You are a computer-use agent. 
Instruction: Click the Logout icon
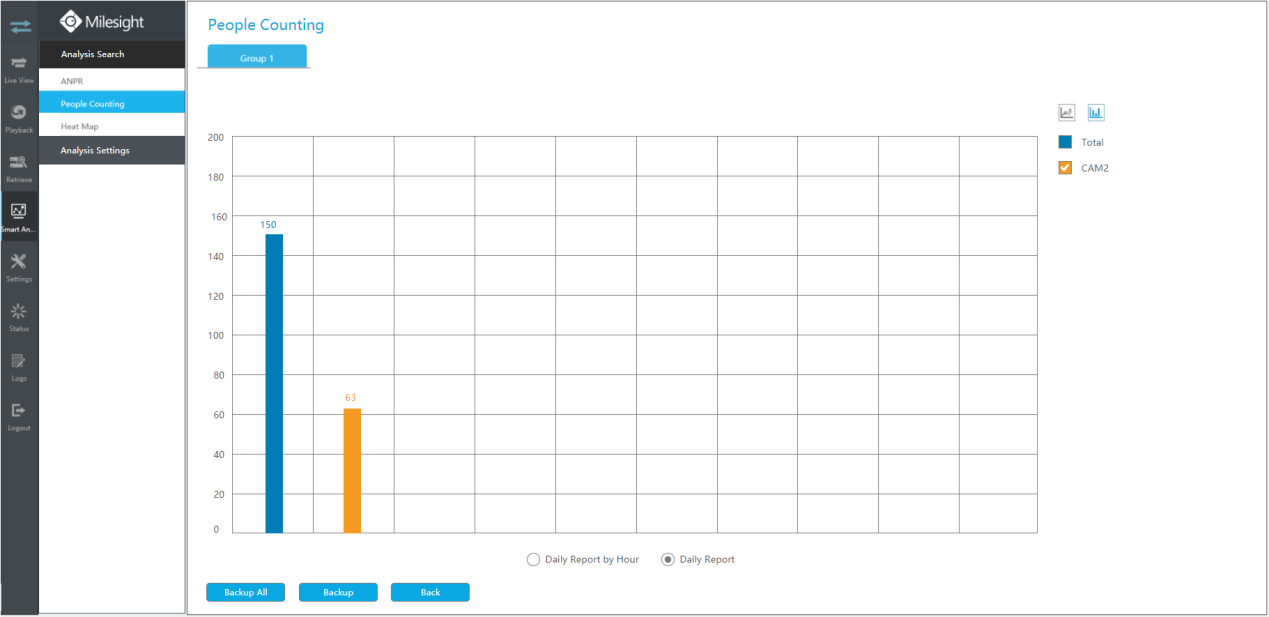pyautogui.click(x=19, y=415)
